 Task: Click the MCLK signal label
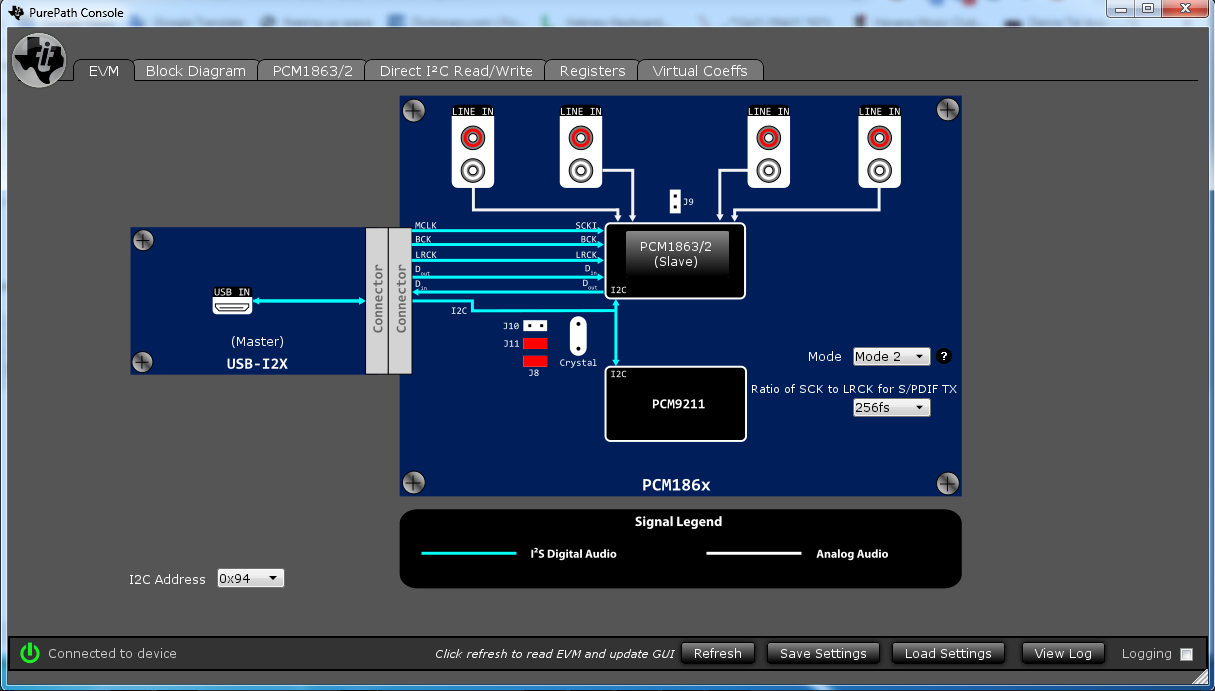coord(425,226)
